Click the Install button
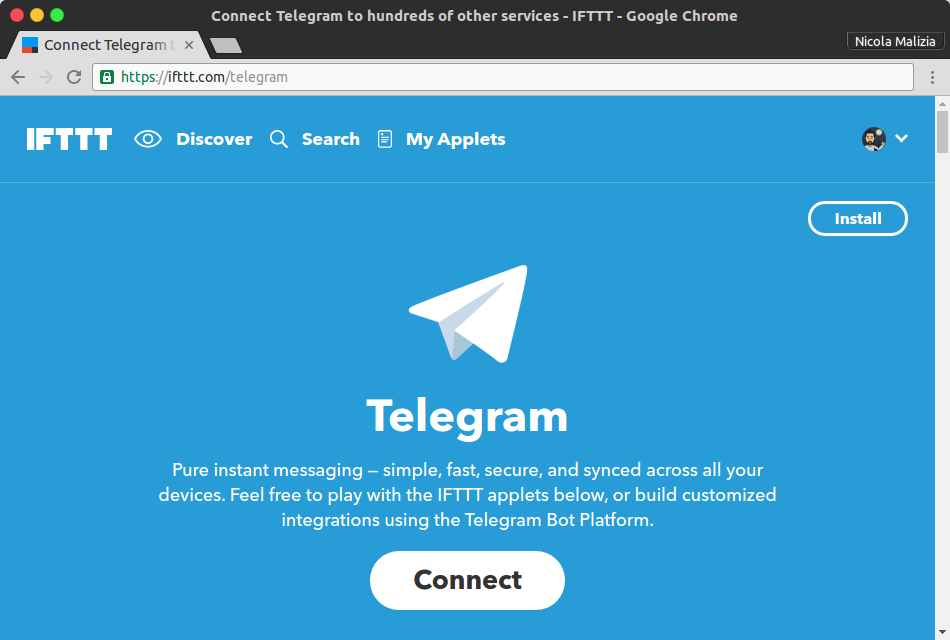The width and height of the screenshot is (950, 640). tap(857, 218)
